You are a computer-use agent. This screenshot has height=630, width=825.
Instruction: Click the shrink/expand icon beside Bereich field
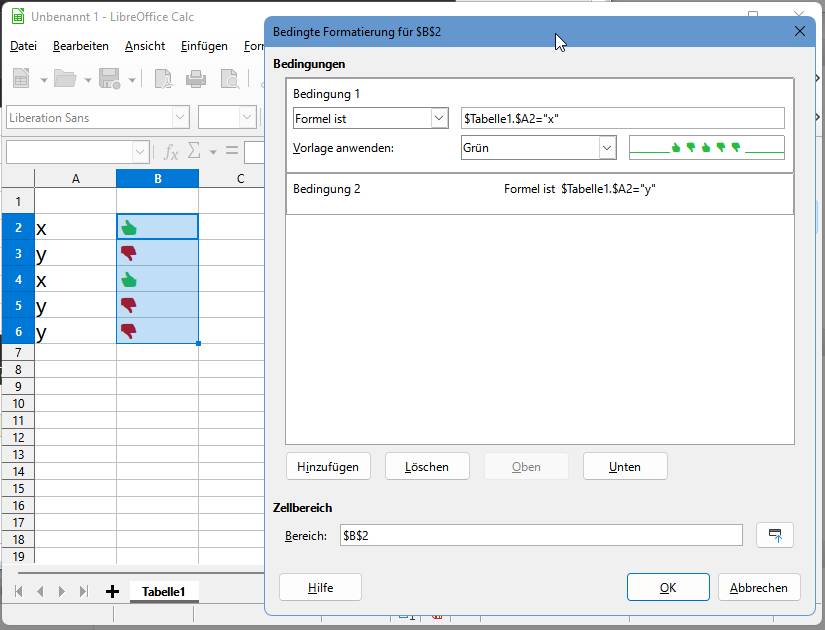click(774, 535)
